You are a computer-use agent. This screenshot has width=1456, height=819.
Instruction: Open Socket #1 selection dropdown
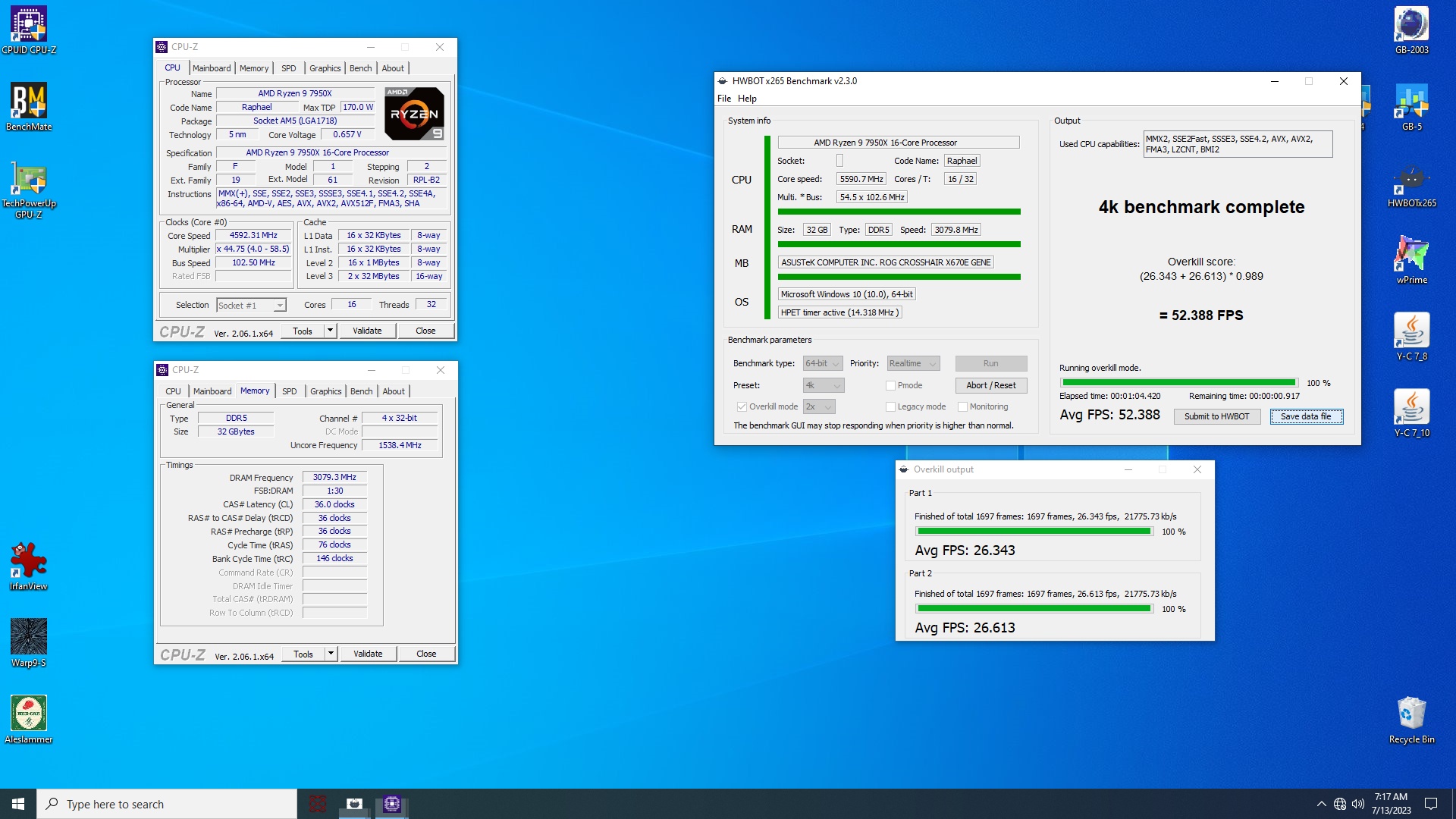point(251,305)
